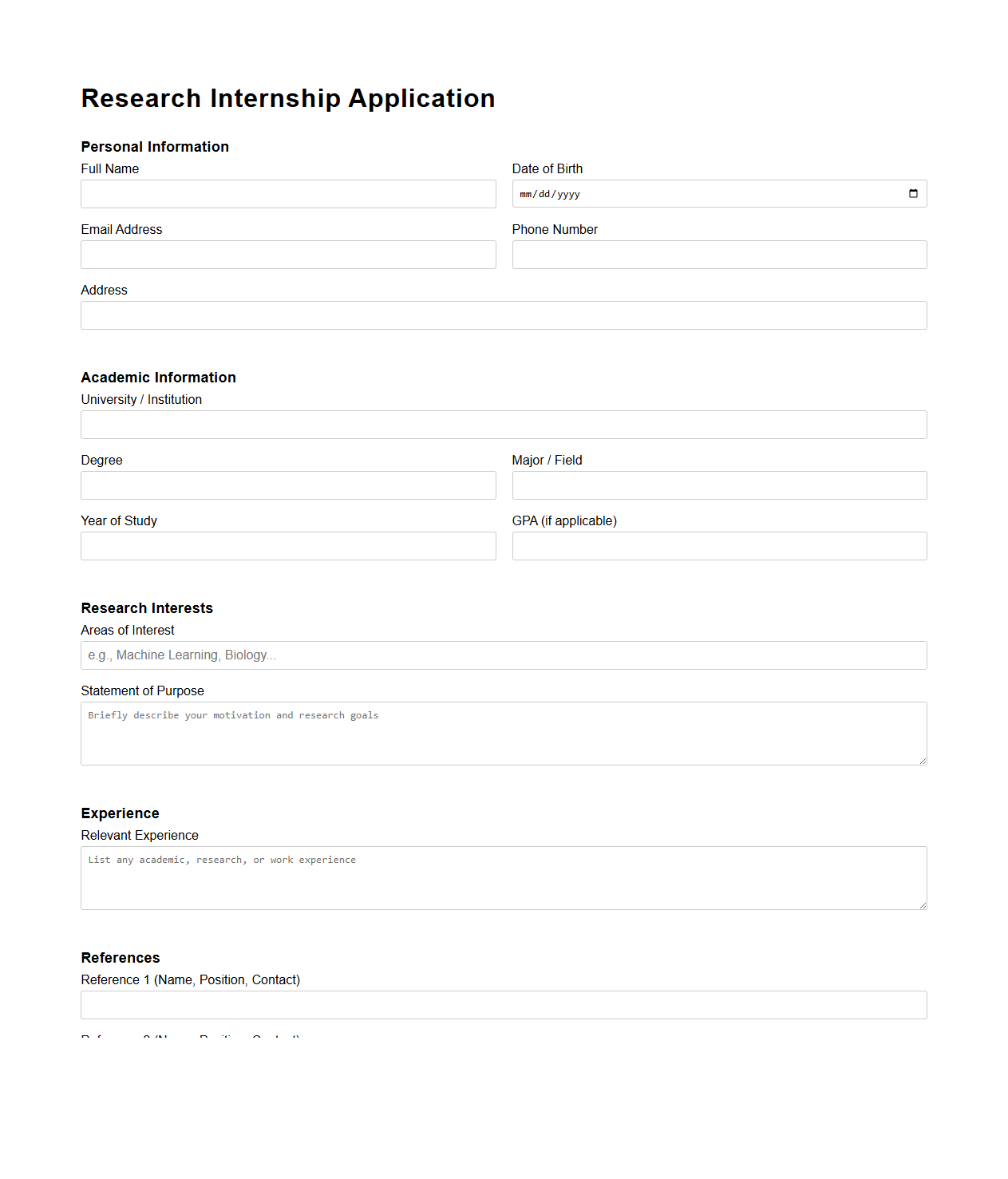Focus the Major / Field input

718,485
